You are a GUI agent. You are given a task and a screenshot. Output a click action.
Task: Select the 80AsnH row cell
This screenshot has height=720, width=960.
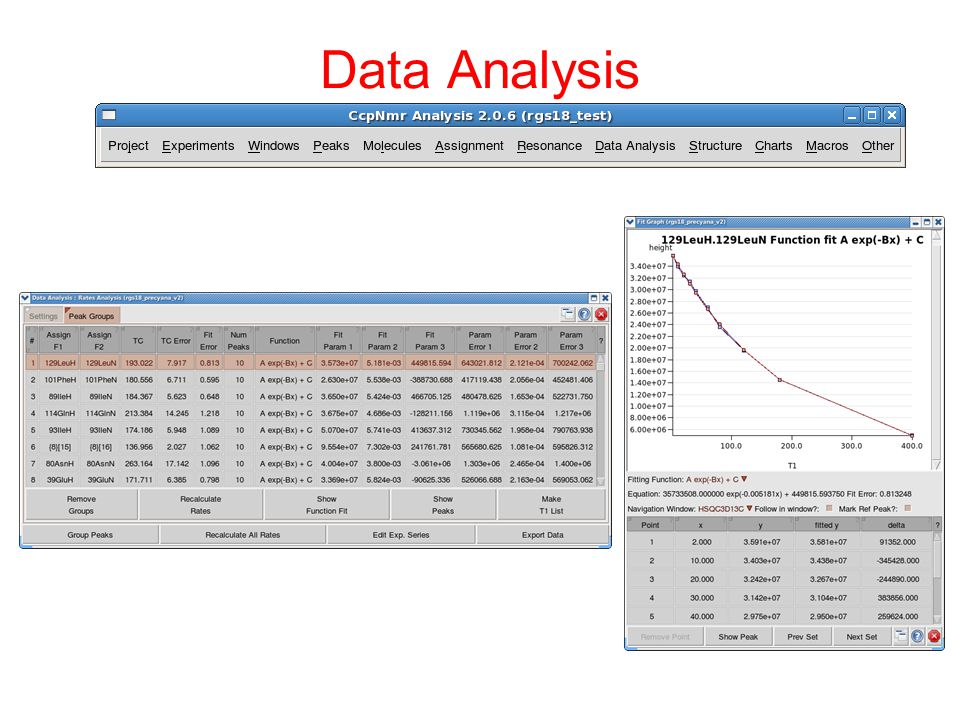pyautogui.click(x=59, y=463)
